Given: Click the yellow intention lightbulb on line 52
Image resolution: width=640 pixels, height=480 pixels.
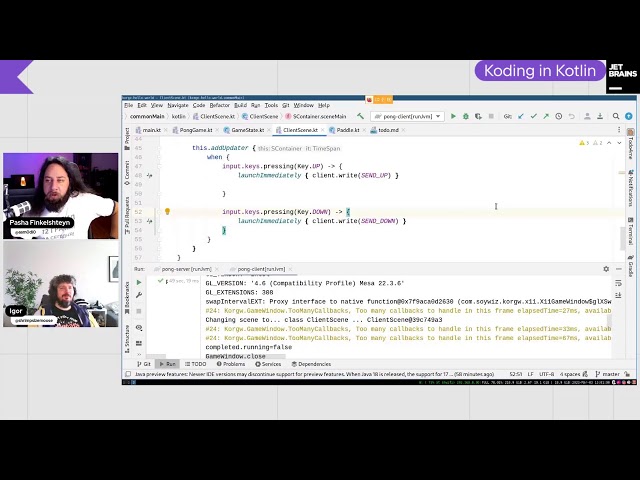Looking at the screenshot, I should (x=167, y=211).
